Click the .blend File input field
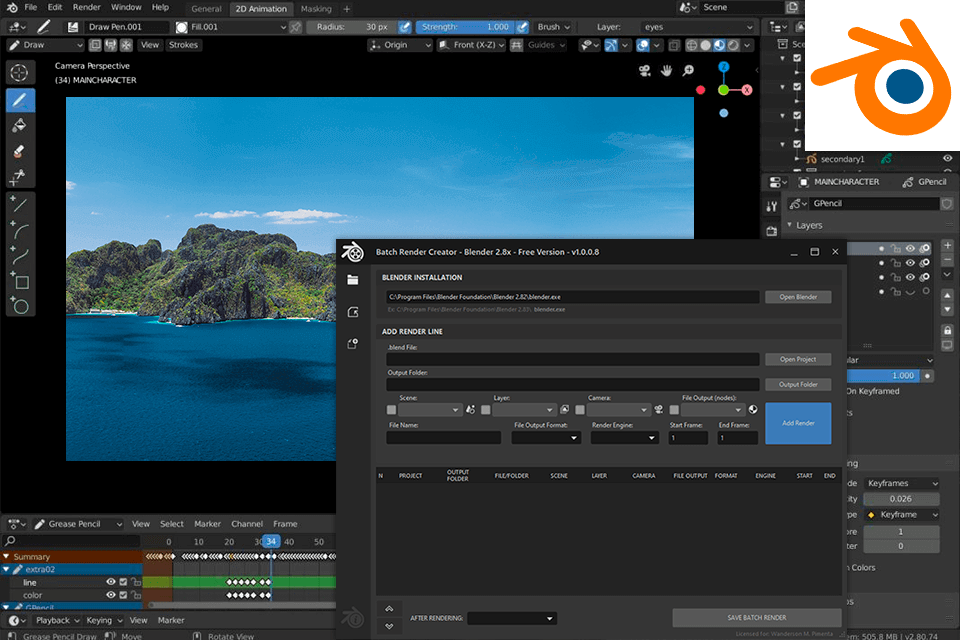The width and height of the screenshot is (960, 640). 573,360
